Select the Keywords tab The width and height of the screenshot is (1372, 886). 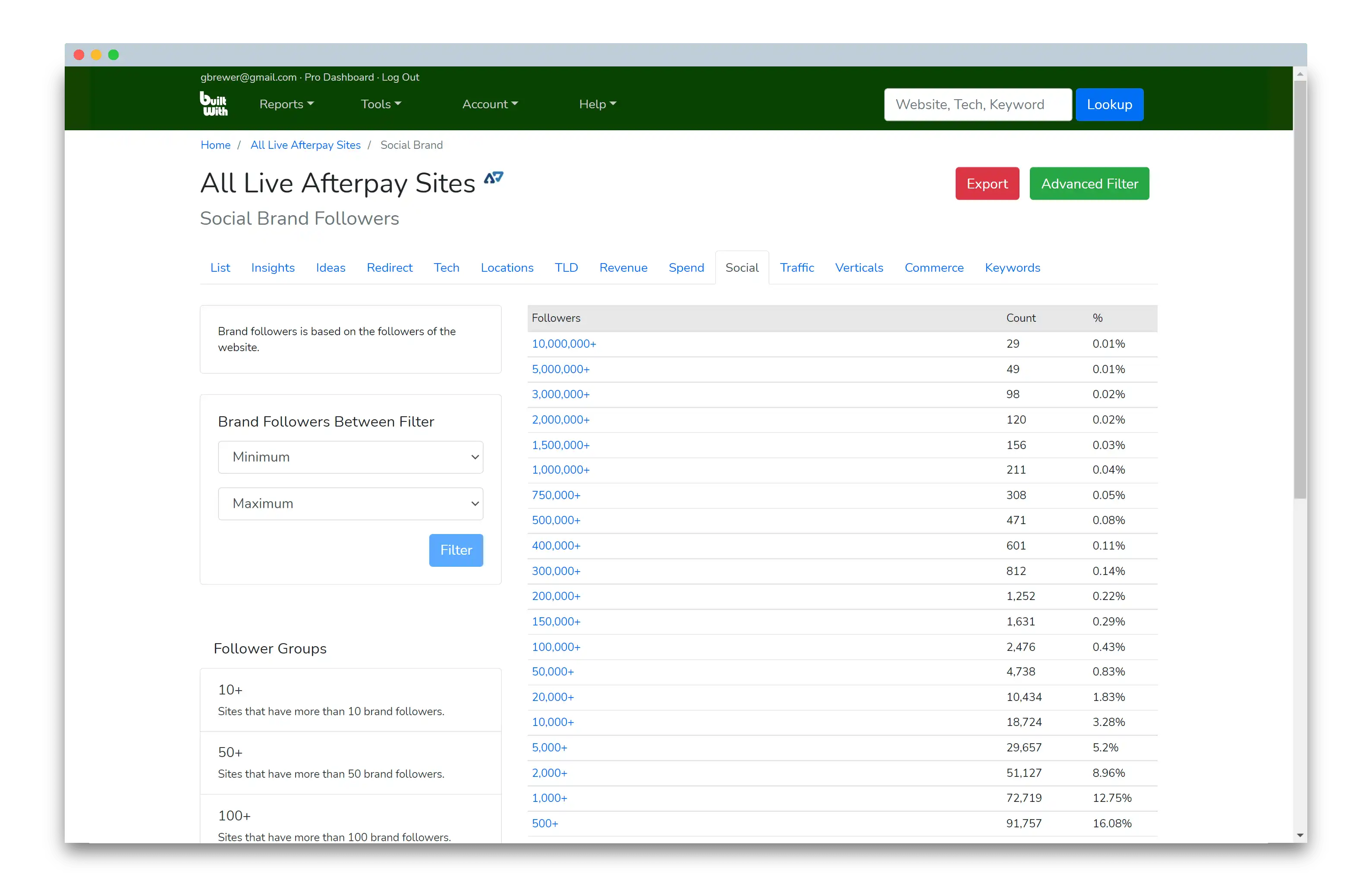(x=1012, y=267)
